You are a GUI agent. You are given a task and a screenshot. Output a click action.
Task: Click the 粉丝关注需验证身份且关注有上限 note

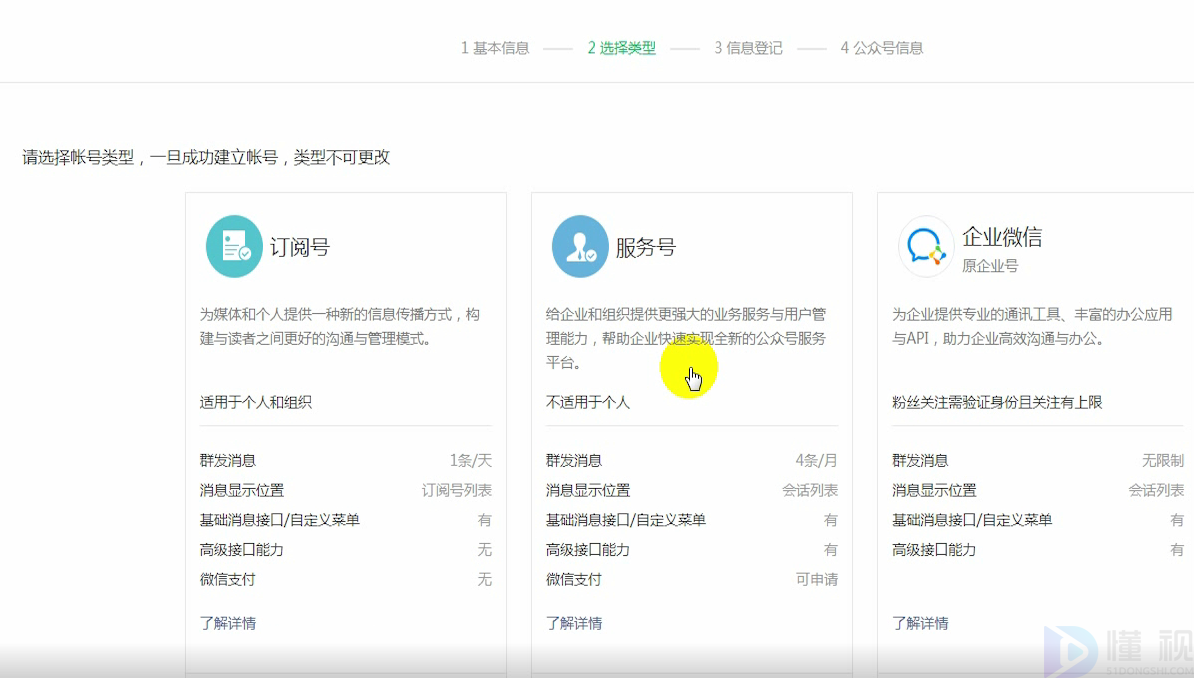click(997, 402)
